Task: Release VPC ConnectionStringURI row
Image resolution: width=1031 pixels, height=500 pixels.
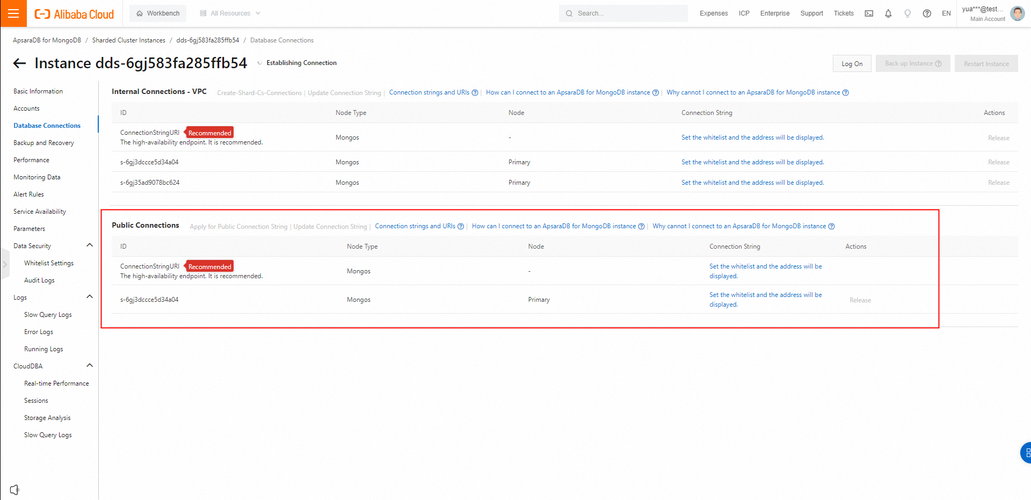Action: [x=998, y=138]
